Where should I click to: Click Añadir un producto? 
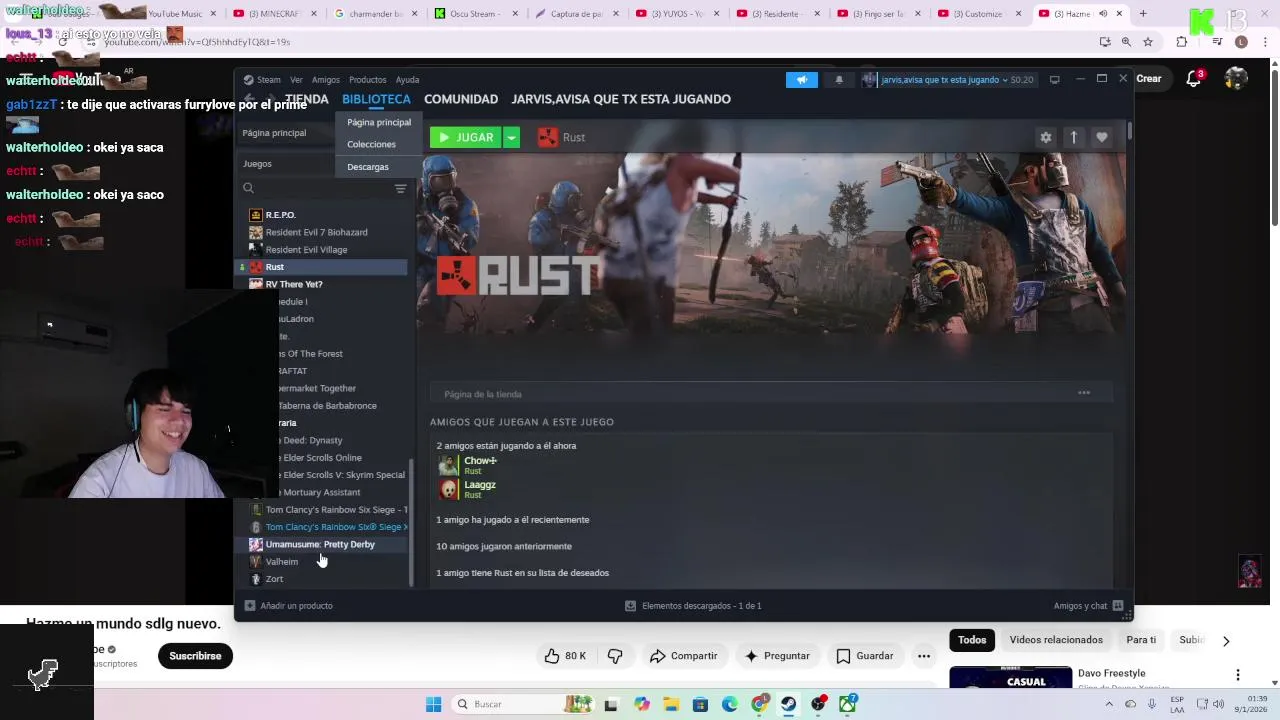pyautogui.click(x=289, y=606)
